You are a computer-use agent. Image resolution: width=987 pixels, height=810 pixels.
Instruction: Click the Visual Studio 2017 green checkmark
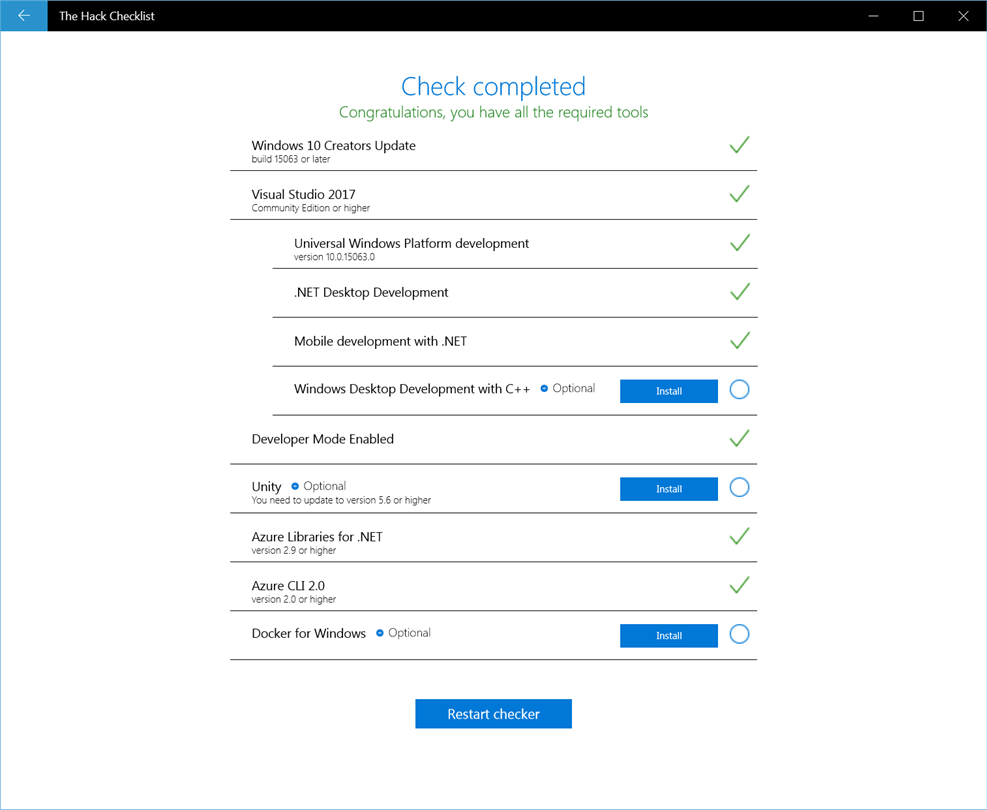pyautogui.click(x=739, y=194)
